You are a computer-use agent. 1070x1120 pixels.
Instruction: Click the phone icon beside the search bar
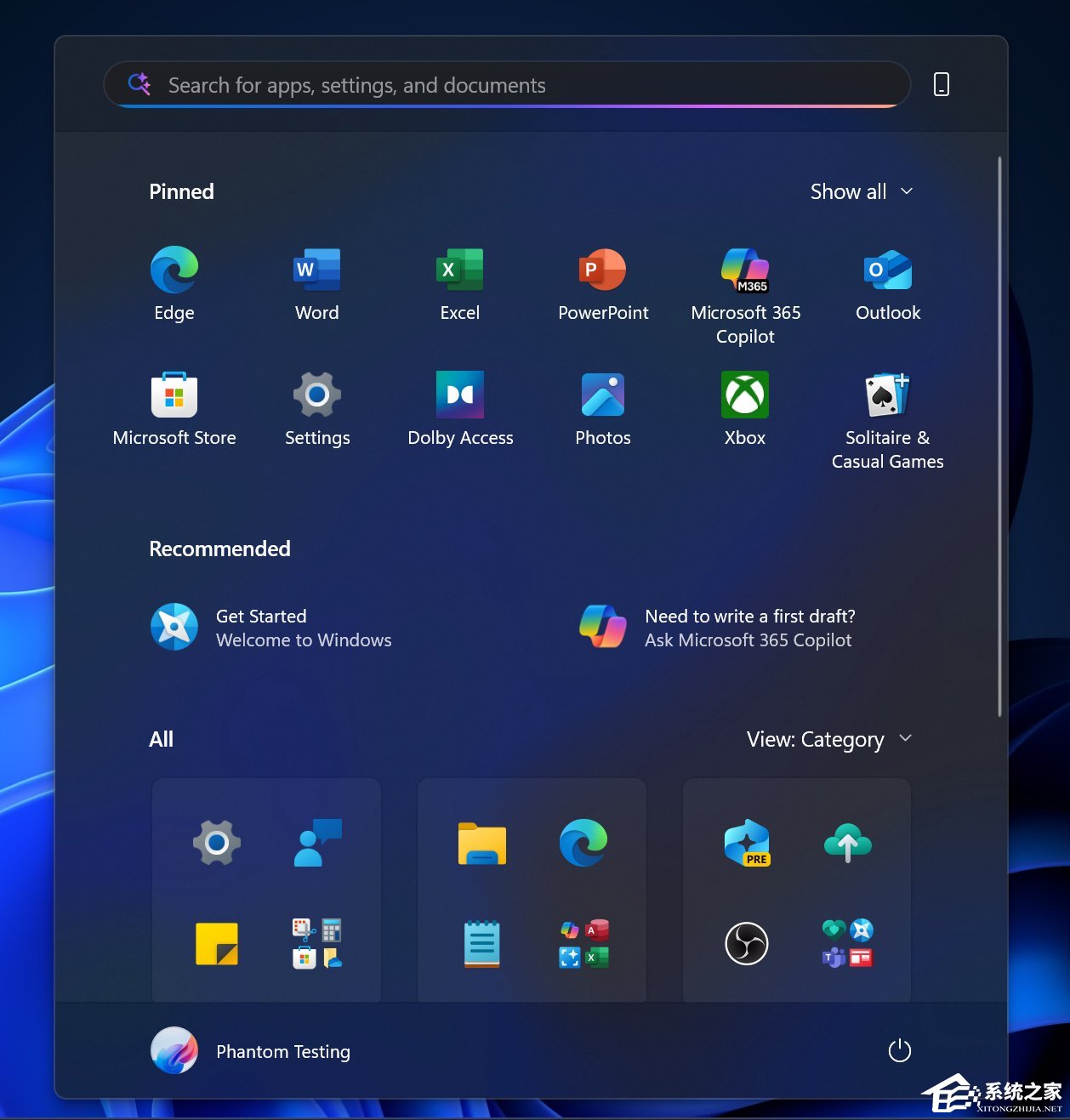point(942,84)
